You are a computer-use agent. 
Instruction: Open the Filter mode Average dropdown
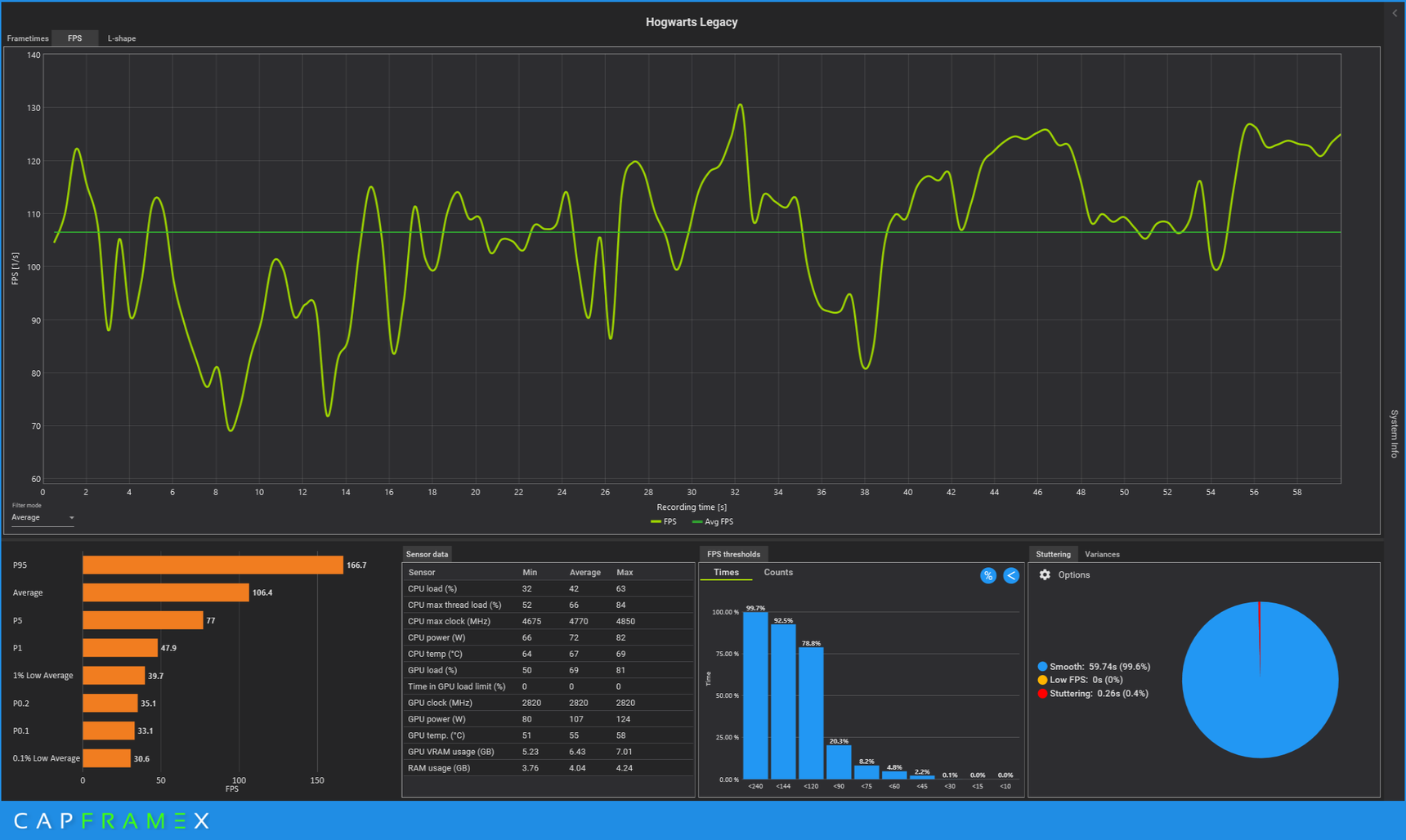click(43, 517)
